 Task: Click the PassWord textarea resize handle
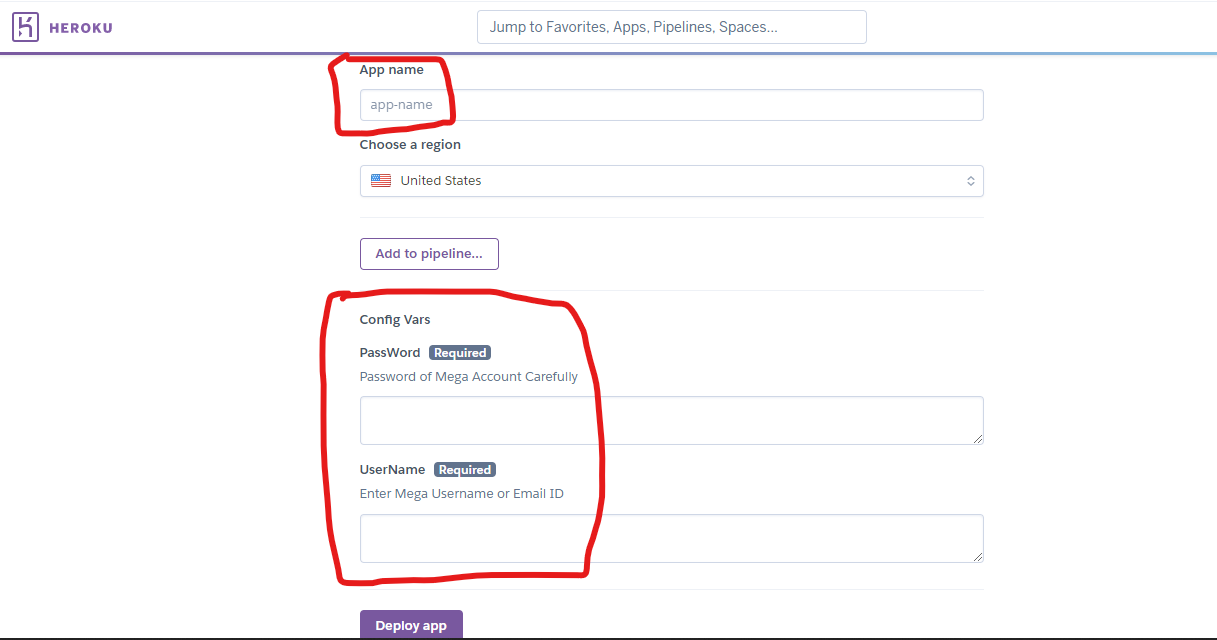pos(977,438)
